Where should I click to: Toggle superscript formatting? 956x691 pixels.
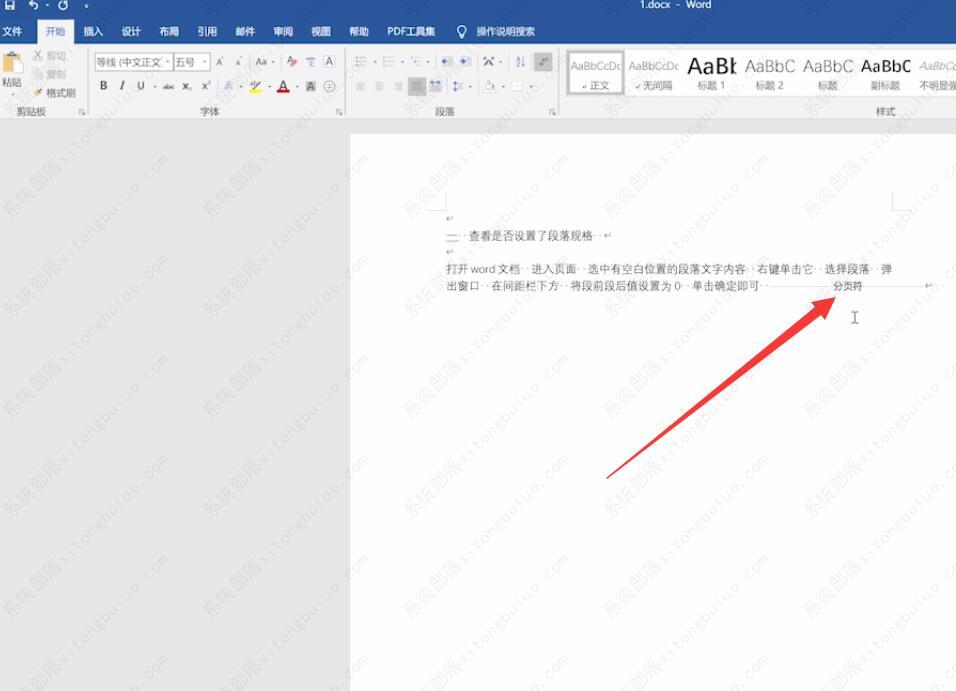tap(206, 86)
